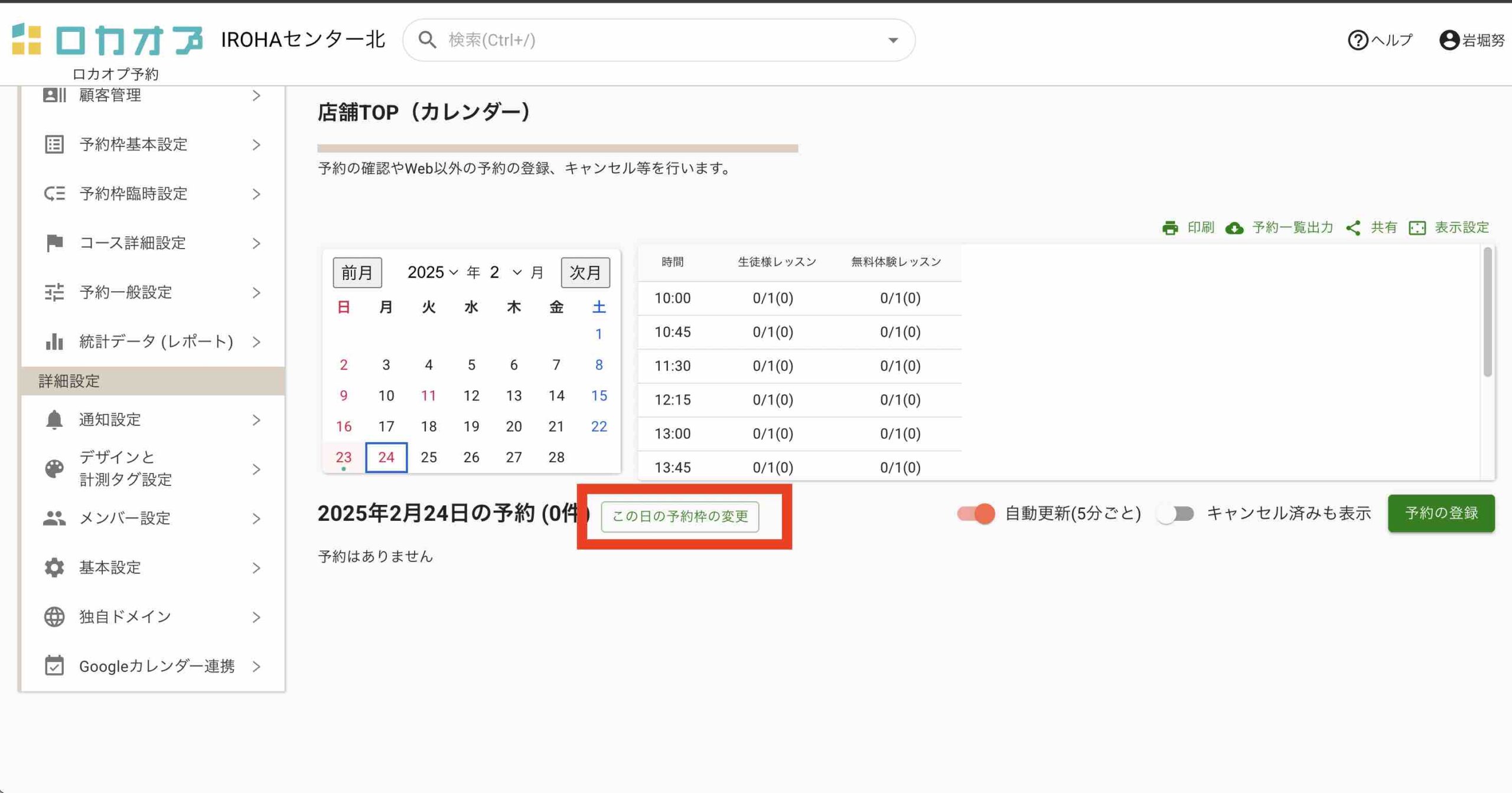Disable the 自動更新(5分ごと) toggle
The image size is (1512, 793).
point(976,513)
